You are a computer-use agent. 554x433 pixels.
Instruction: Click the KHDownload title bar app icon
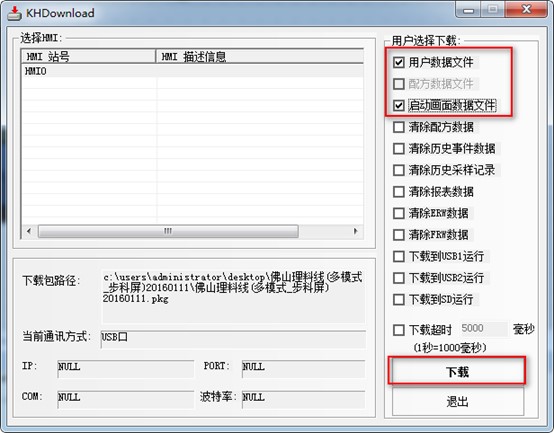pos(14,13)
